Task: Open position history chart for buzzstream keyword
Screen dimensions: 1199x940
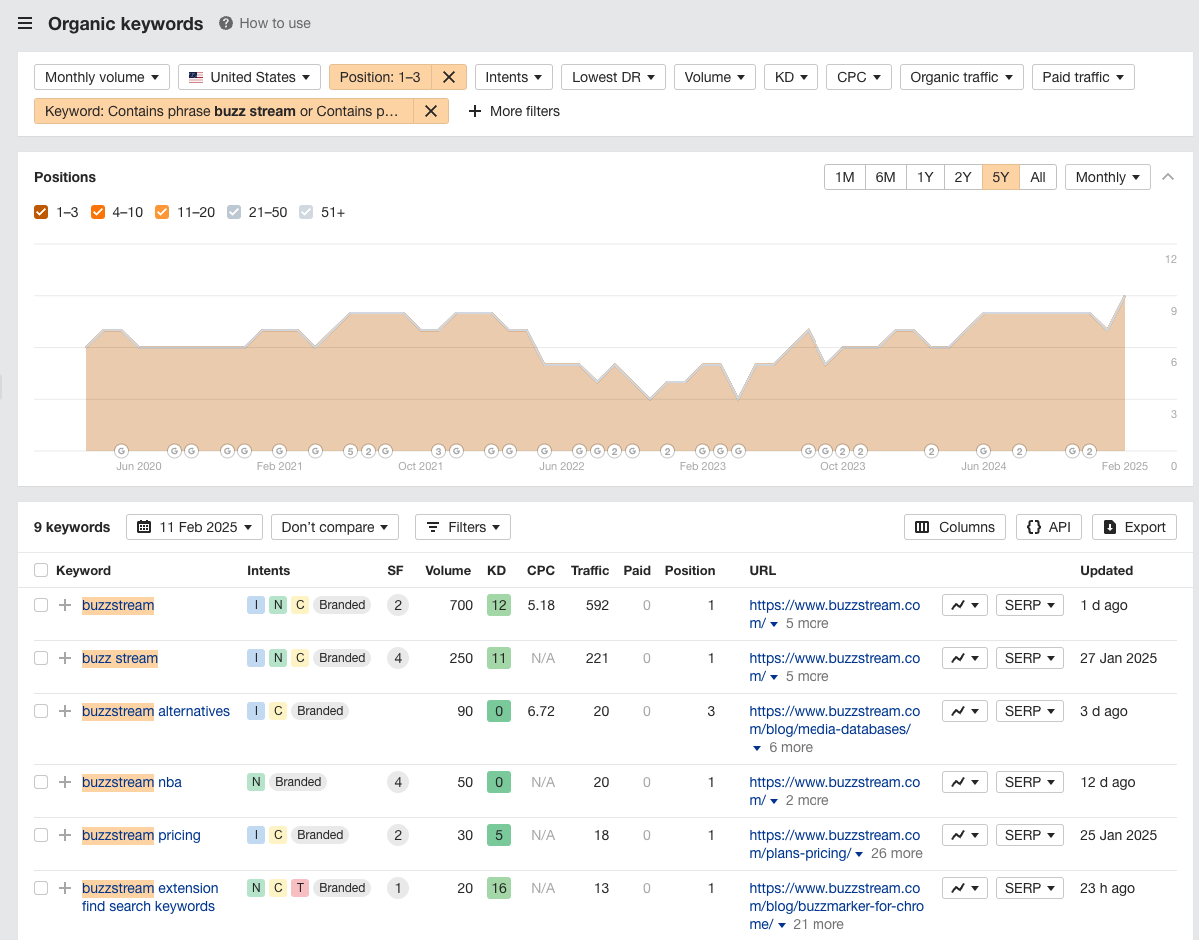Action: pyautogui.click(x=964, y=605)
